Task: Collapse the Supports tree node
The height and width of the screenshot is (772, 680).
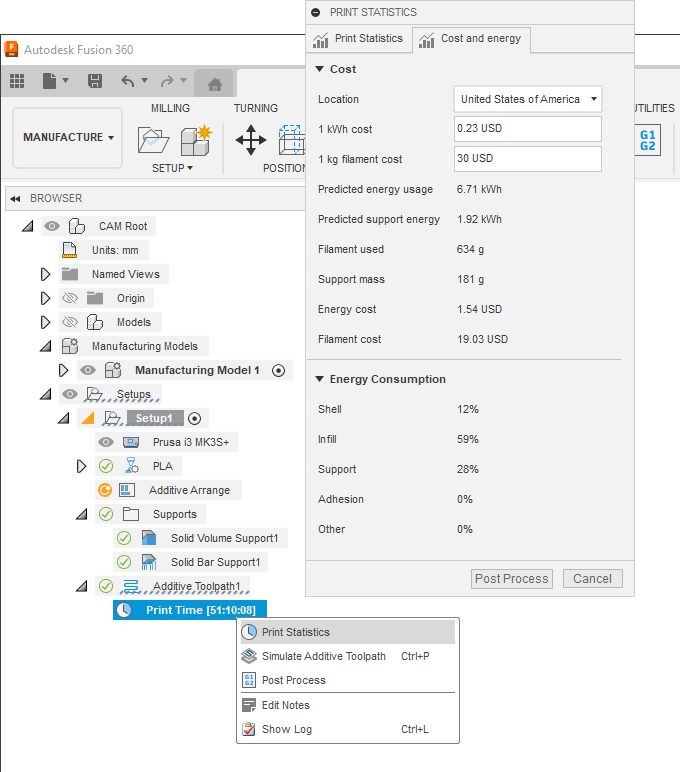Action: pyautogui.click(x=82, y=515)
